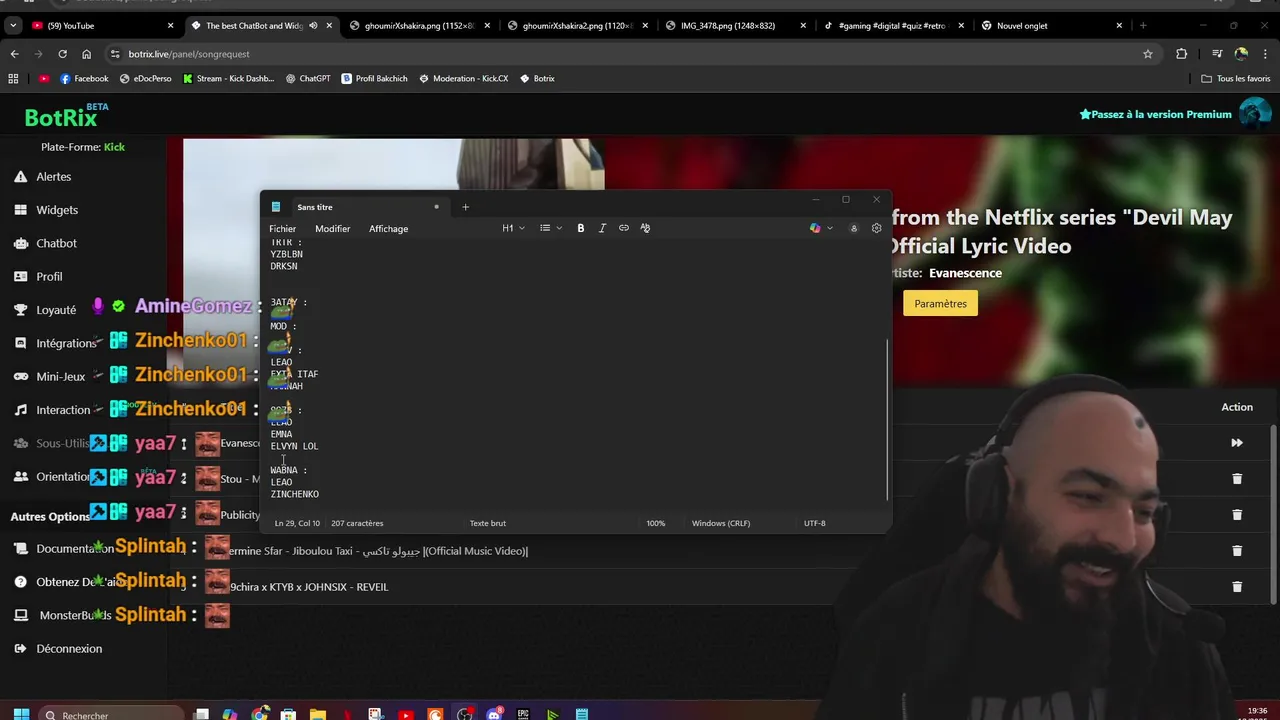Screen dimensions: 1280x720
Task: Open zoom level 100% in status bar
Action: tap(655, 523)
